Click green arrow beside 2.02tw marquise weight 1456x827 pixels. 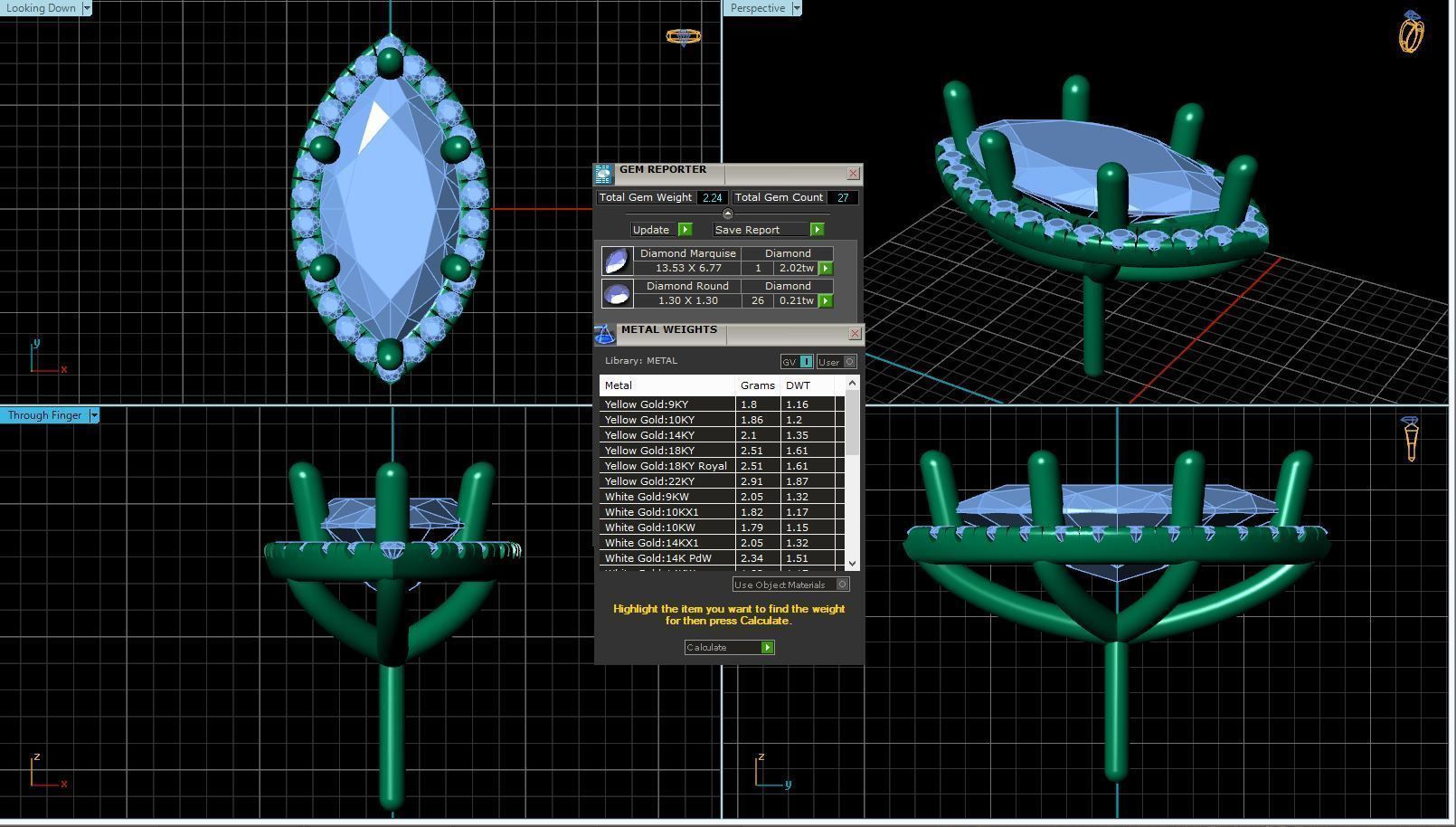(826, 269)
